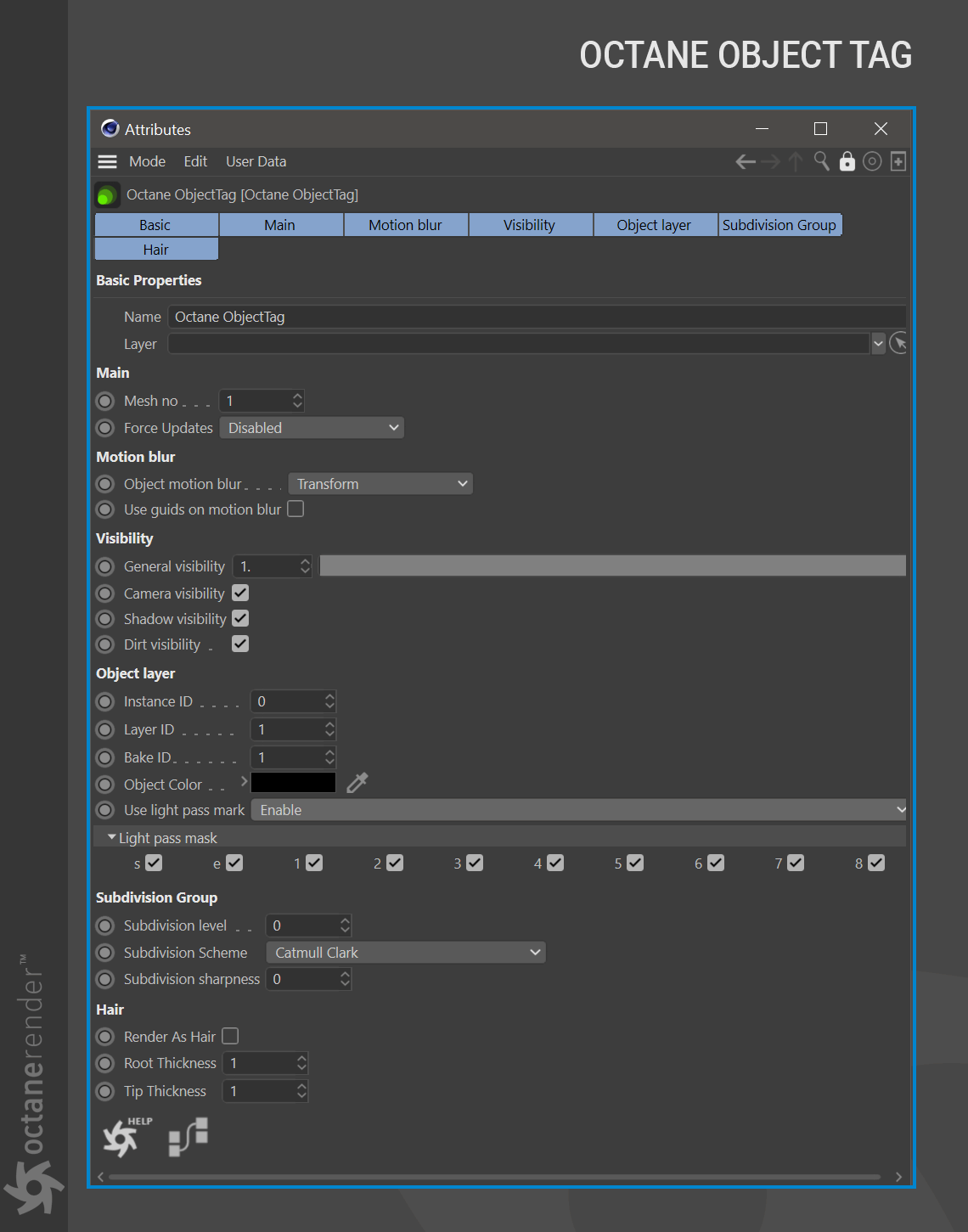The image size is (968, 1232).
Task: Go forward with the right arrow icon
Action: (x=770, y=161)
